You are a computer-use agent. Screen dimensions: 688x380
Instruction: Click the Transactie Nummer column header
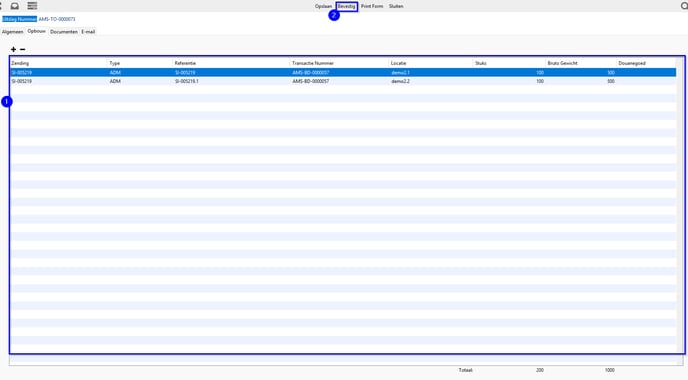coord(313,63)
